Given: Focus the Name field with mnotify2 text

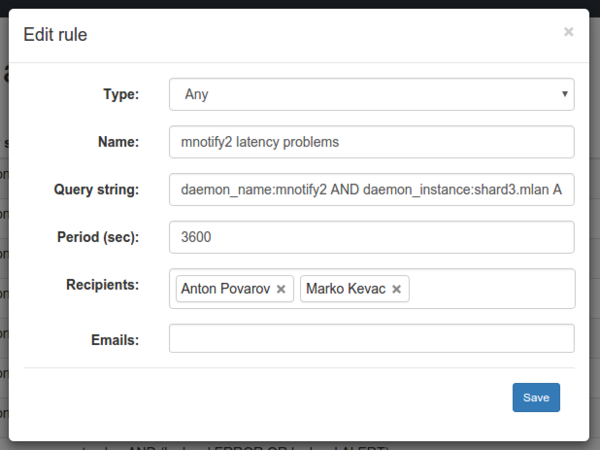Looking at the screenshot, I should tap(371, 142).
